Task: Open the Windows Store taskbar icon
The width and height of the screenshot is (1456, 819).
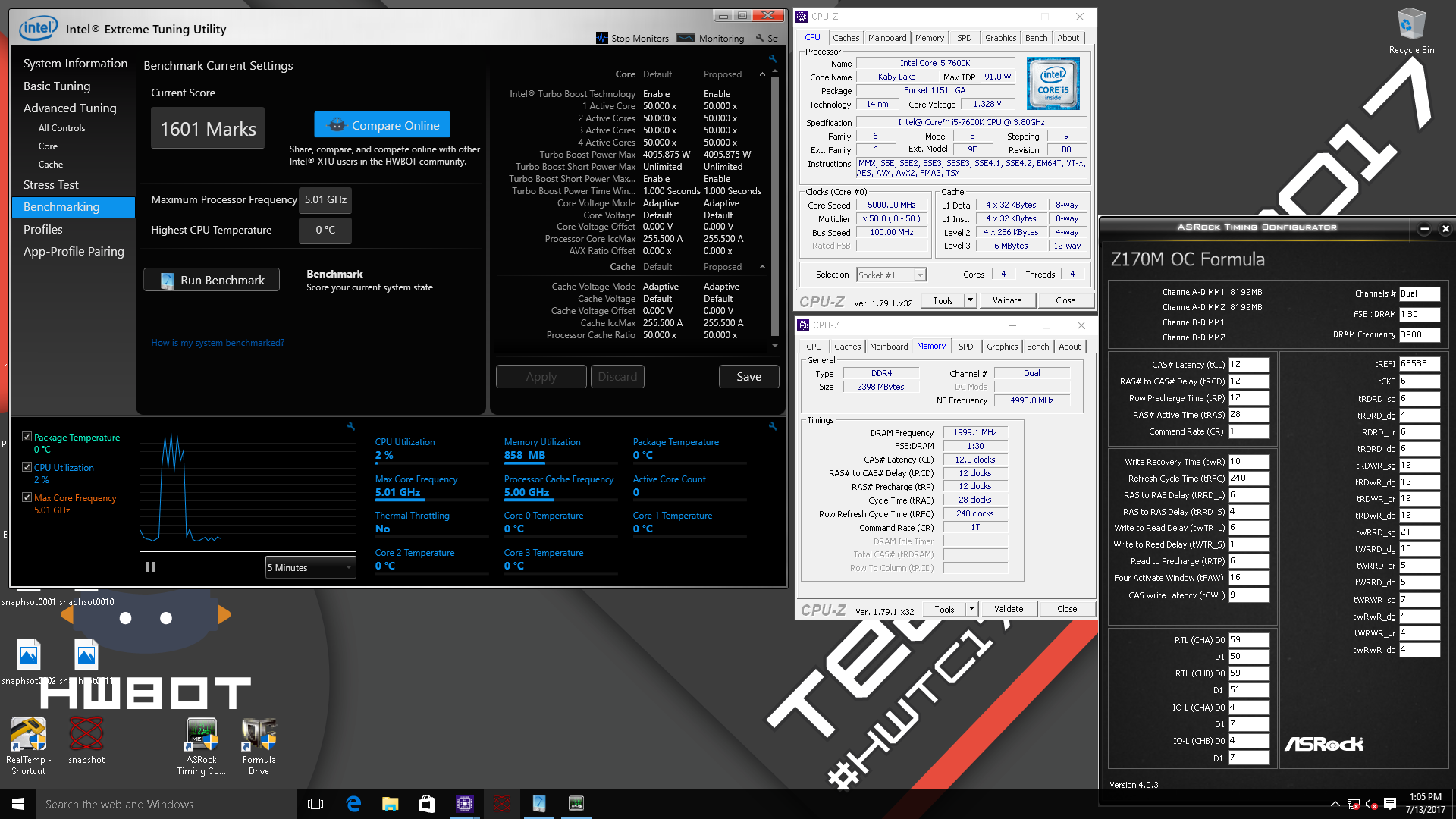Action: pos(427,804)
